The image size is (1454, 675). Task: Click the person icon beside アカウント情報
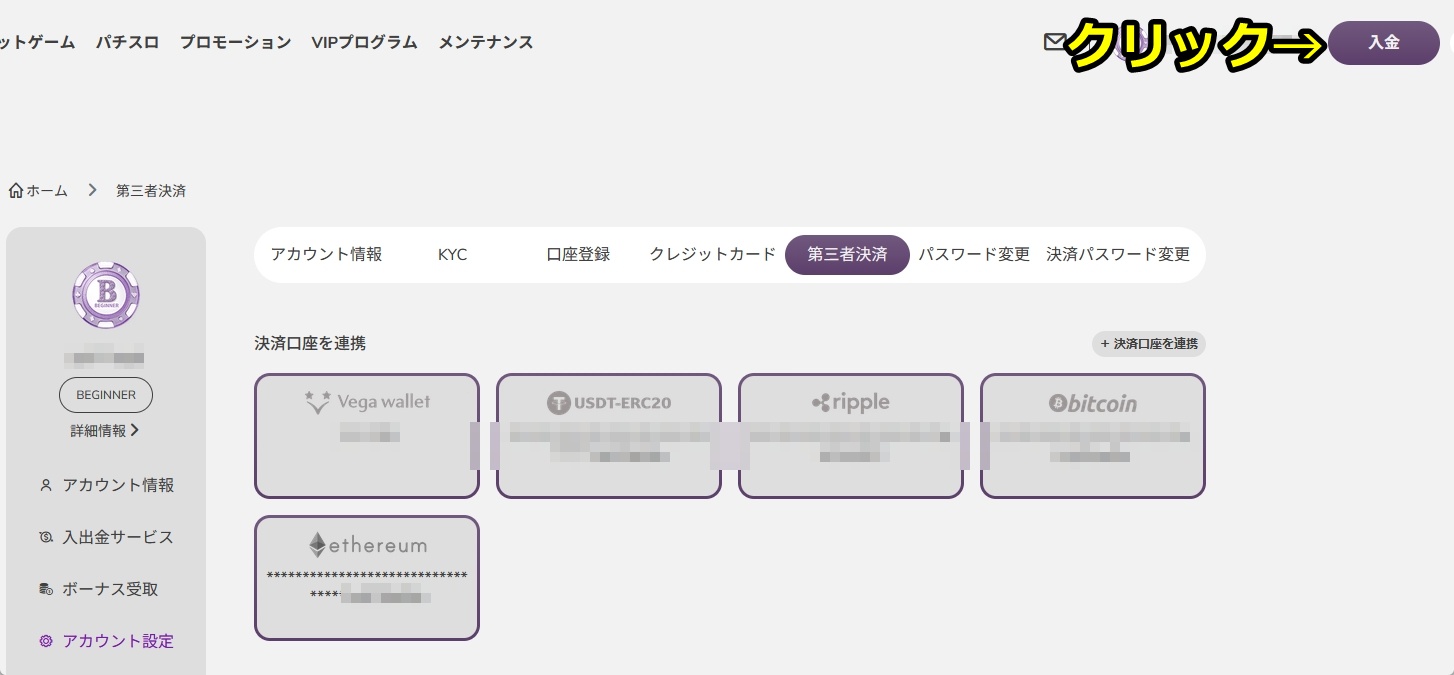(x=45, y=485)
